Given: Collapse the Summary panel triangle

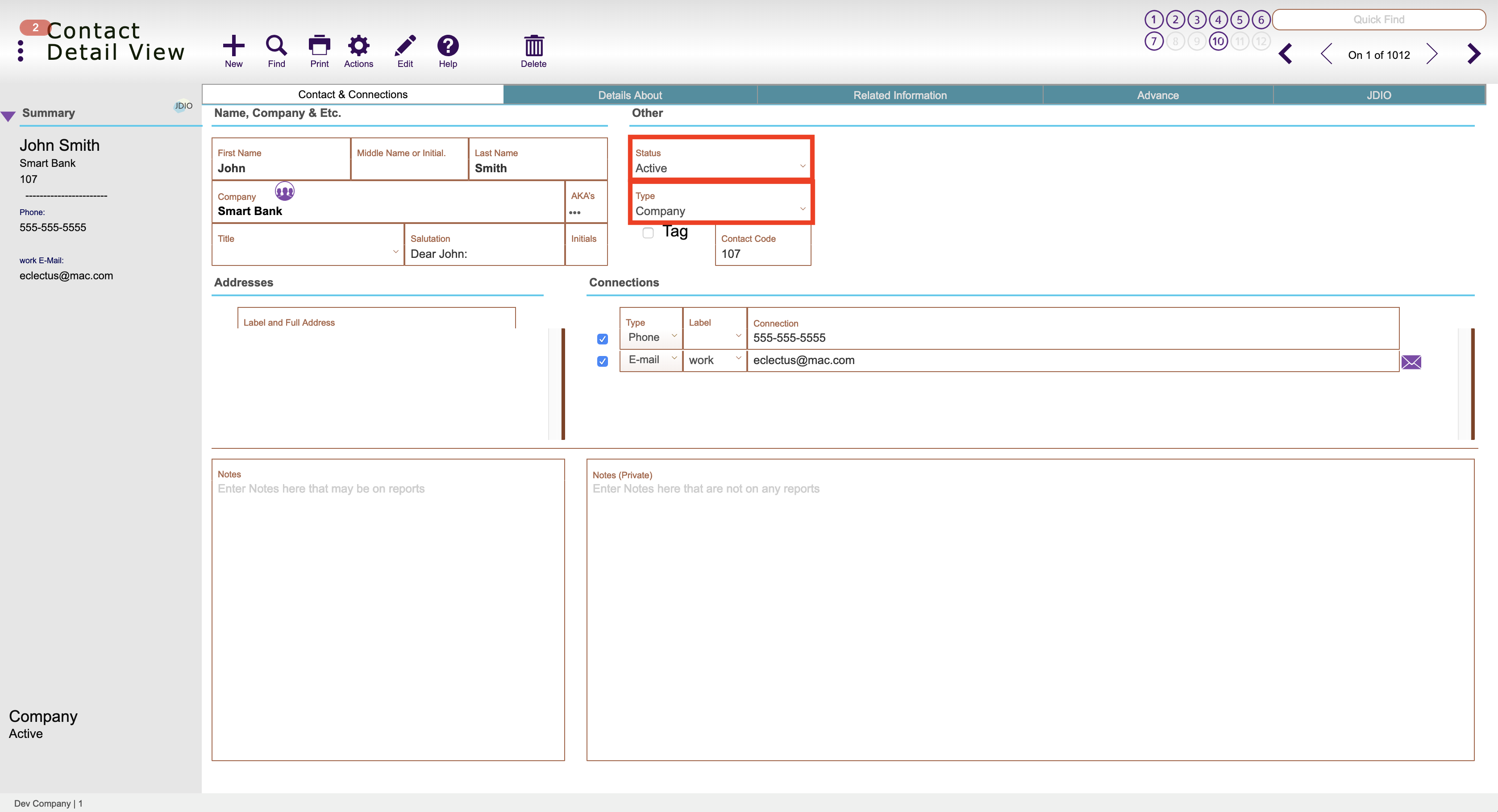Looking at the screenshot, I should pos(8,116).
